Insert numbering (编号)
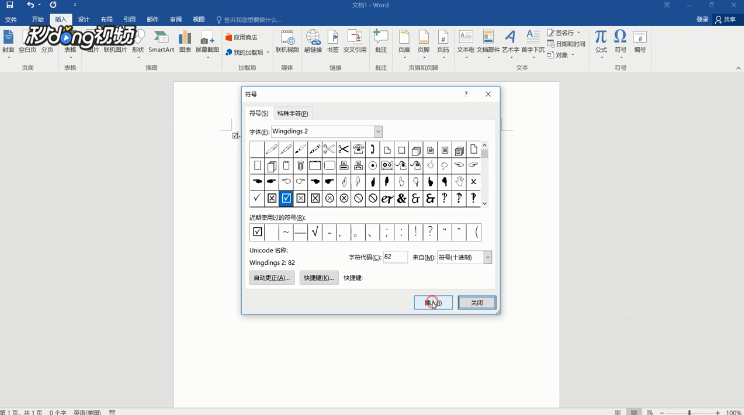The height and width of the screenshot is (415, 744). click(640, 42)
